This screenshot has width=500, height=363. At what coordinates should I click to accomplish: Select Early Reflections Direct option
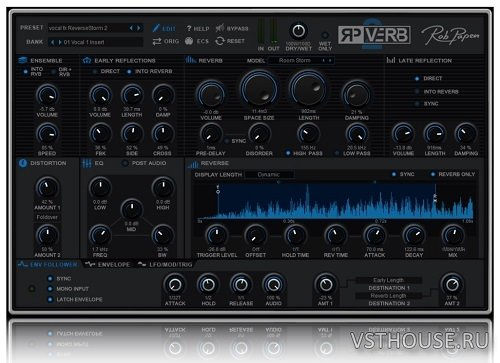(95, 71)
